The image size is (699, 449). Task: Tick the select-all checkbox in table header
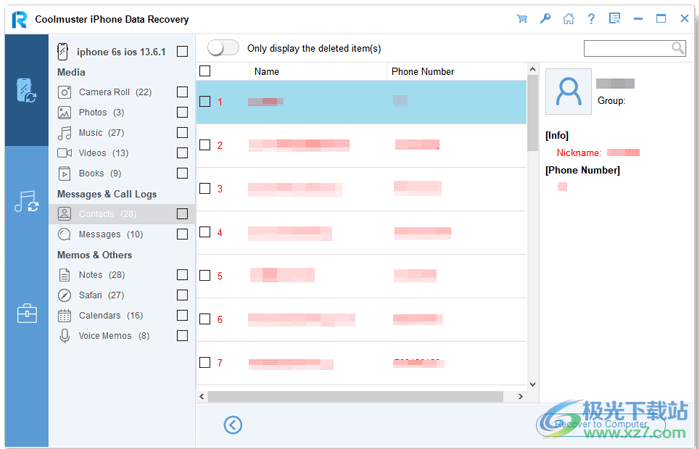pyautogui.click(x=205, y=71)
